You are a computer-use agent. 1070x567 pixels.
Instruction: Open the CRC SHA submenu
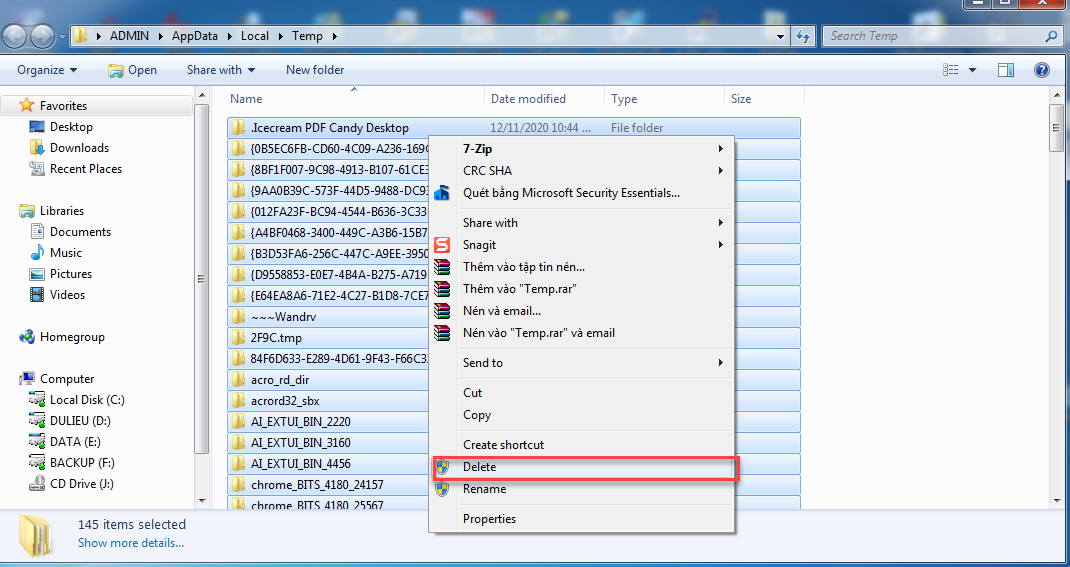pyautogui.click(x=581, y=171)
